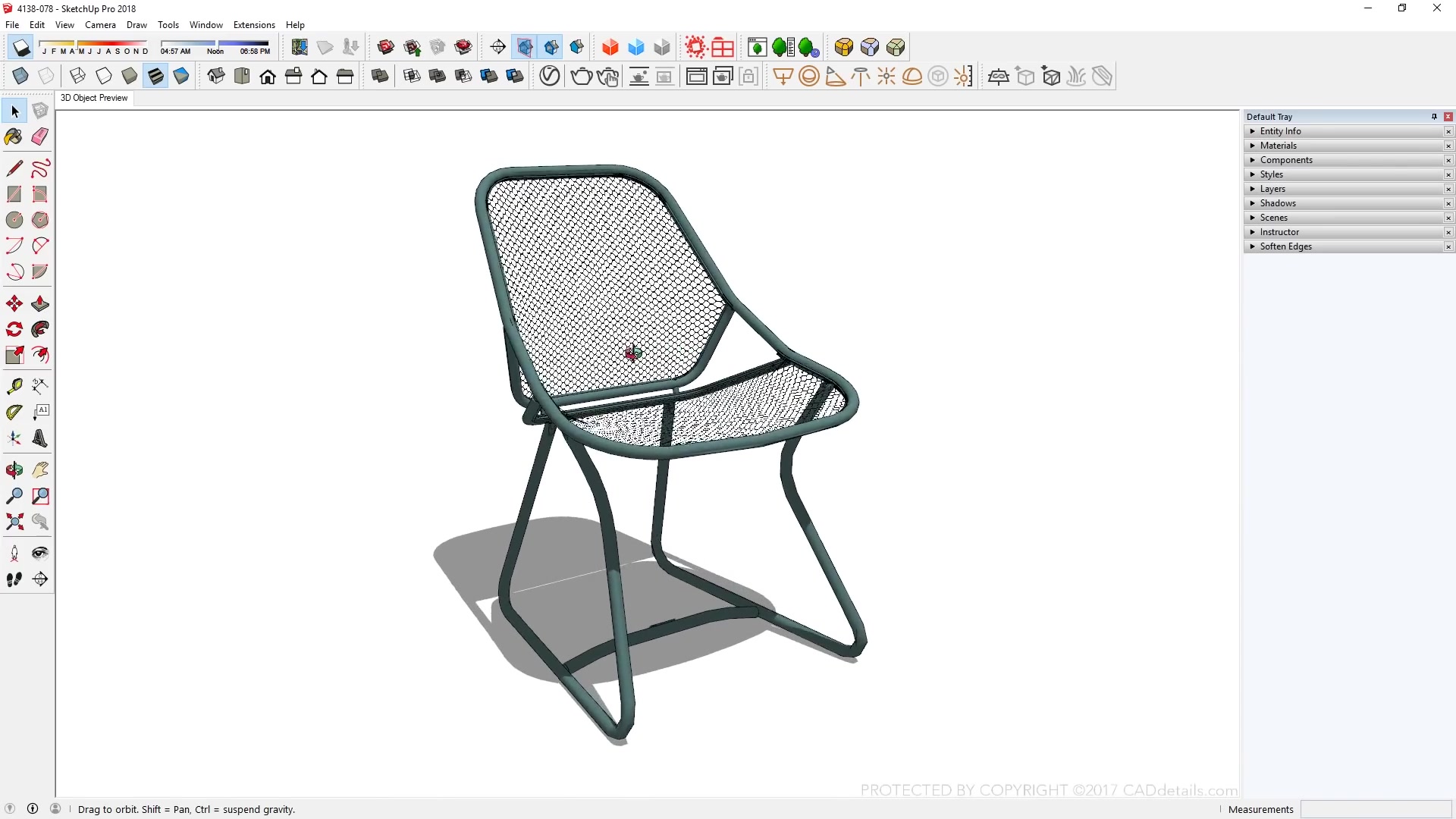Pick the Text label tool
The width and height of the screenshot is (1456, 819).
(40, 412)
